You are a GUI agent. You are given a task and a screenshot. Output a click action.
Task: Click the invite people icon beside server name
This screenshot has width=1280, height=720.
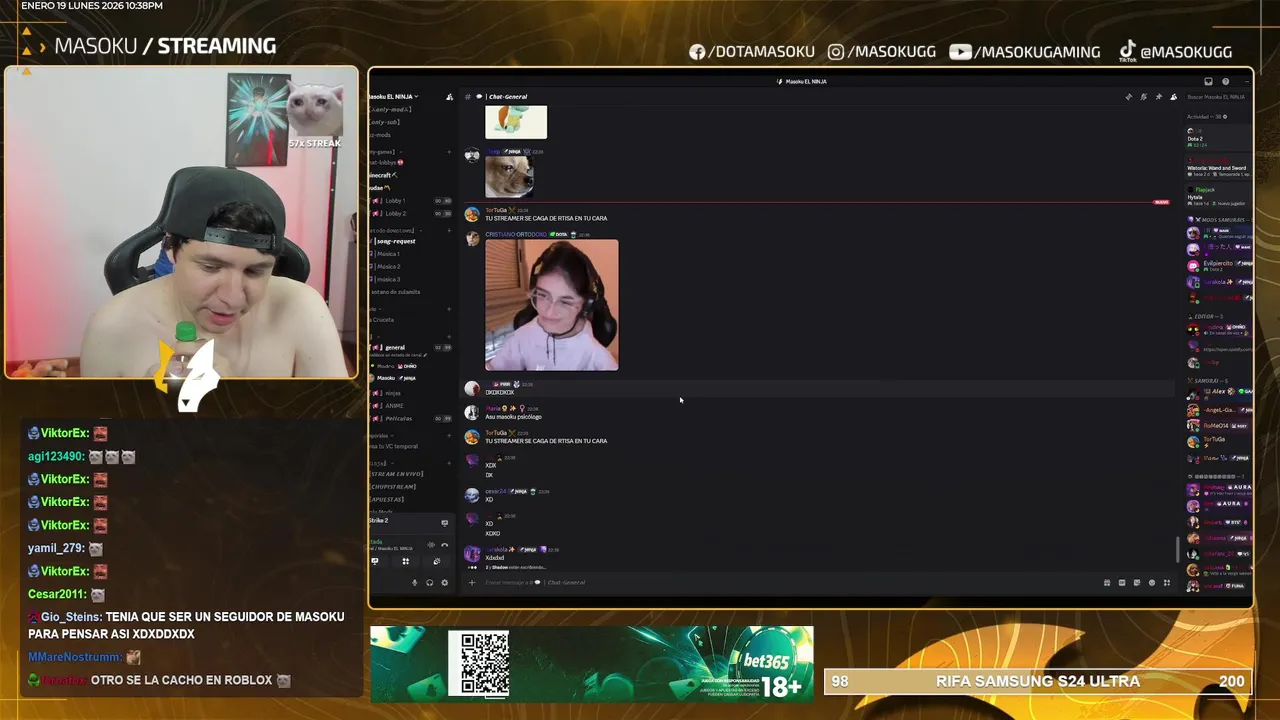click(450, 97)
